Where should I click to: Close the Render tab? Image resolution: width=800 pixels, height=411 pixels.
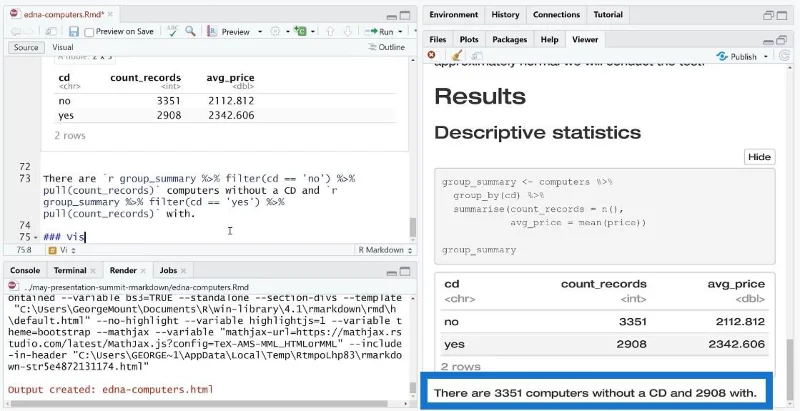[x=144, y=271]
